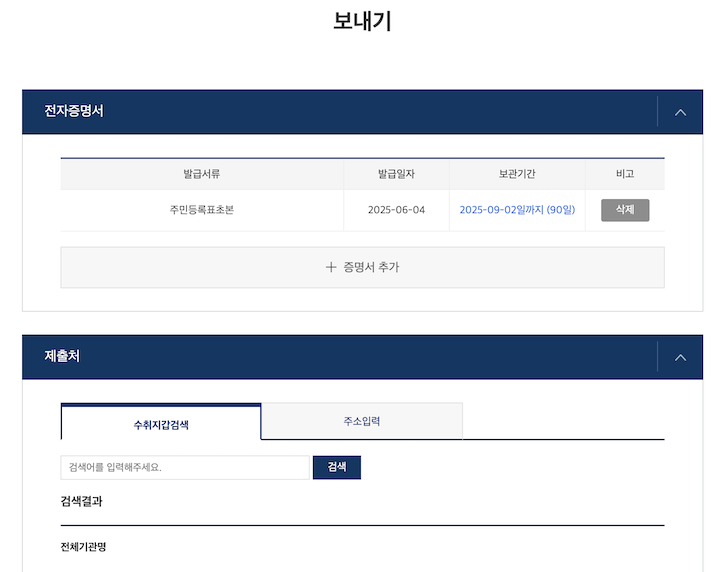Switch to the 수취지갑검색 tab

pyautogui.click(x=161, y=423)
